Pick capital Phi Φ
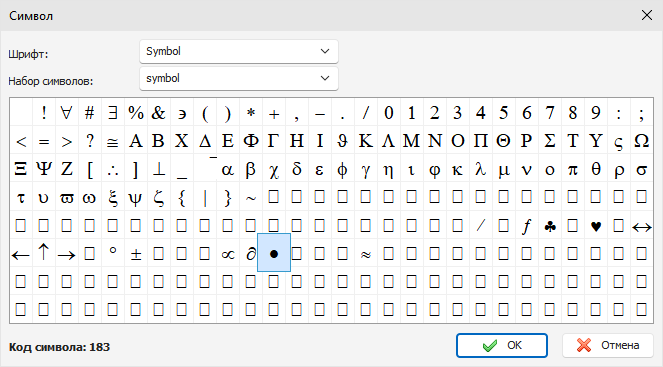The width and height of the screenshot is (663, 367). coord(251,141)
